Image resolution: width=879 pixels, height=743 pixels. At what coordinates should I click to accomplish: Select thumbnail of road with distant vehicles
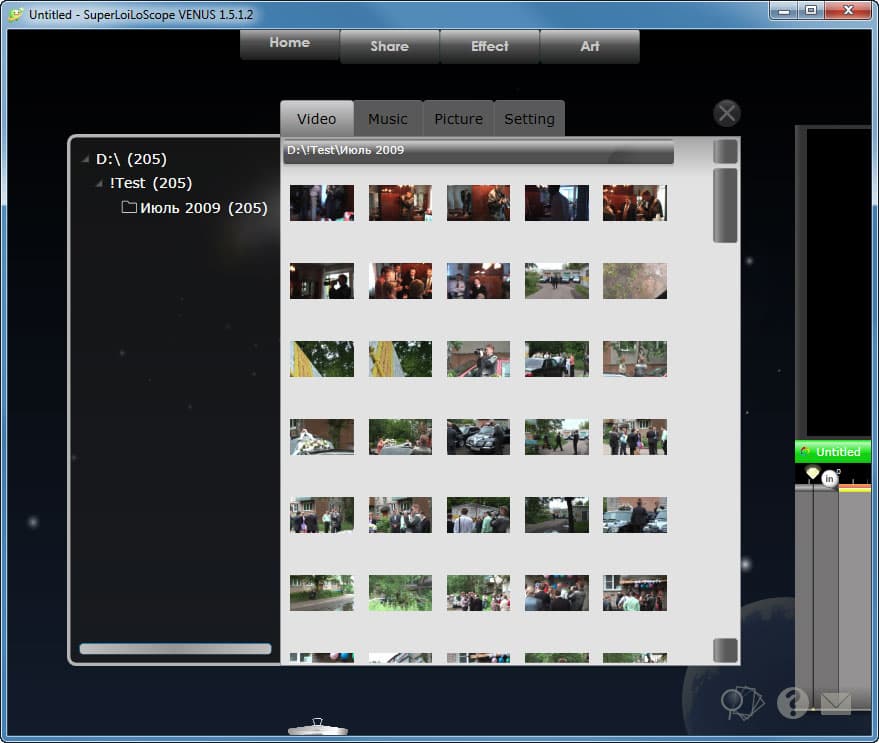[x=557, y=281]
